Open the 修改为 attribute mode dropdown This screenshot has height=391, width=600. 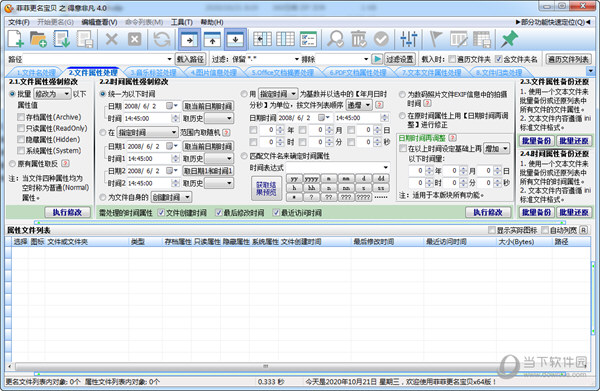click(x=52, y=94)
